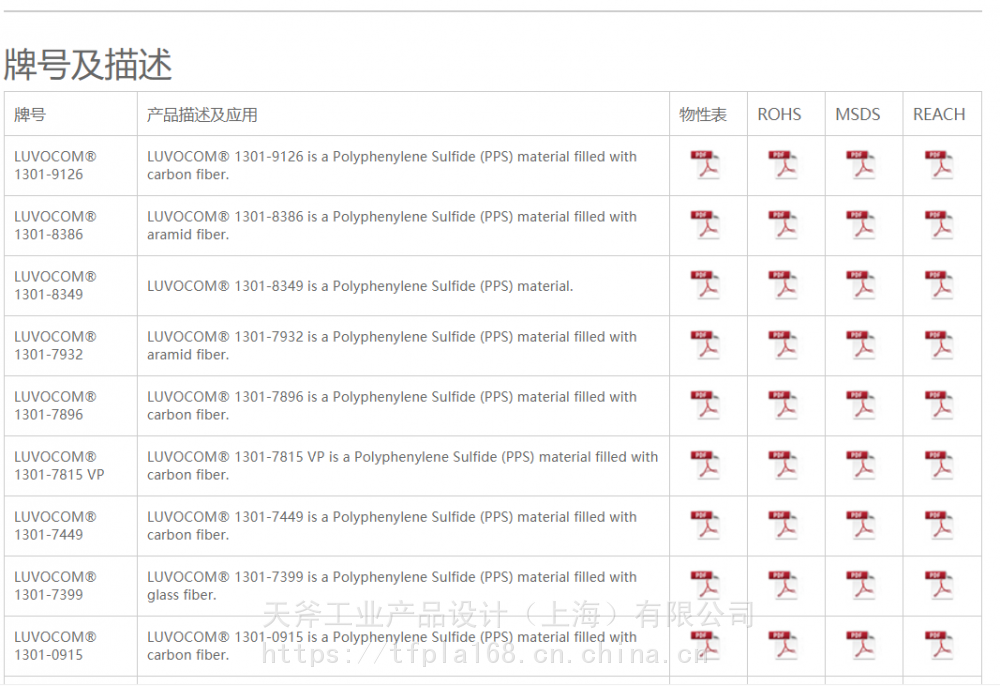Select grade cell LUVOCOM 1301-7815 VP
1000x686 pixels.
click(x=71, y=465)
